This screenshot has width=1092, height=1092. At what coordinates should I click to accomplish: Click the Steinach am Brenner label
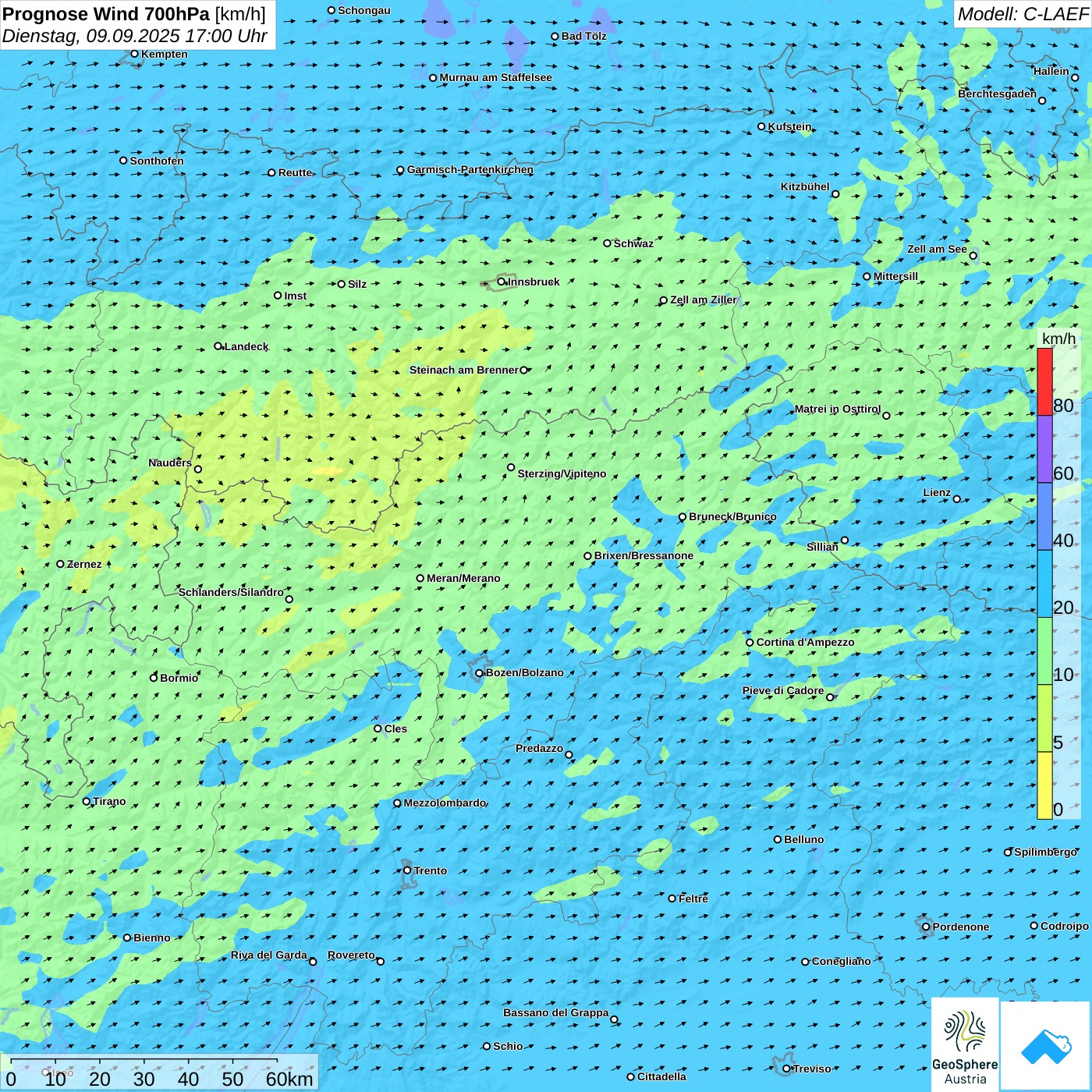click(464, 370)
